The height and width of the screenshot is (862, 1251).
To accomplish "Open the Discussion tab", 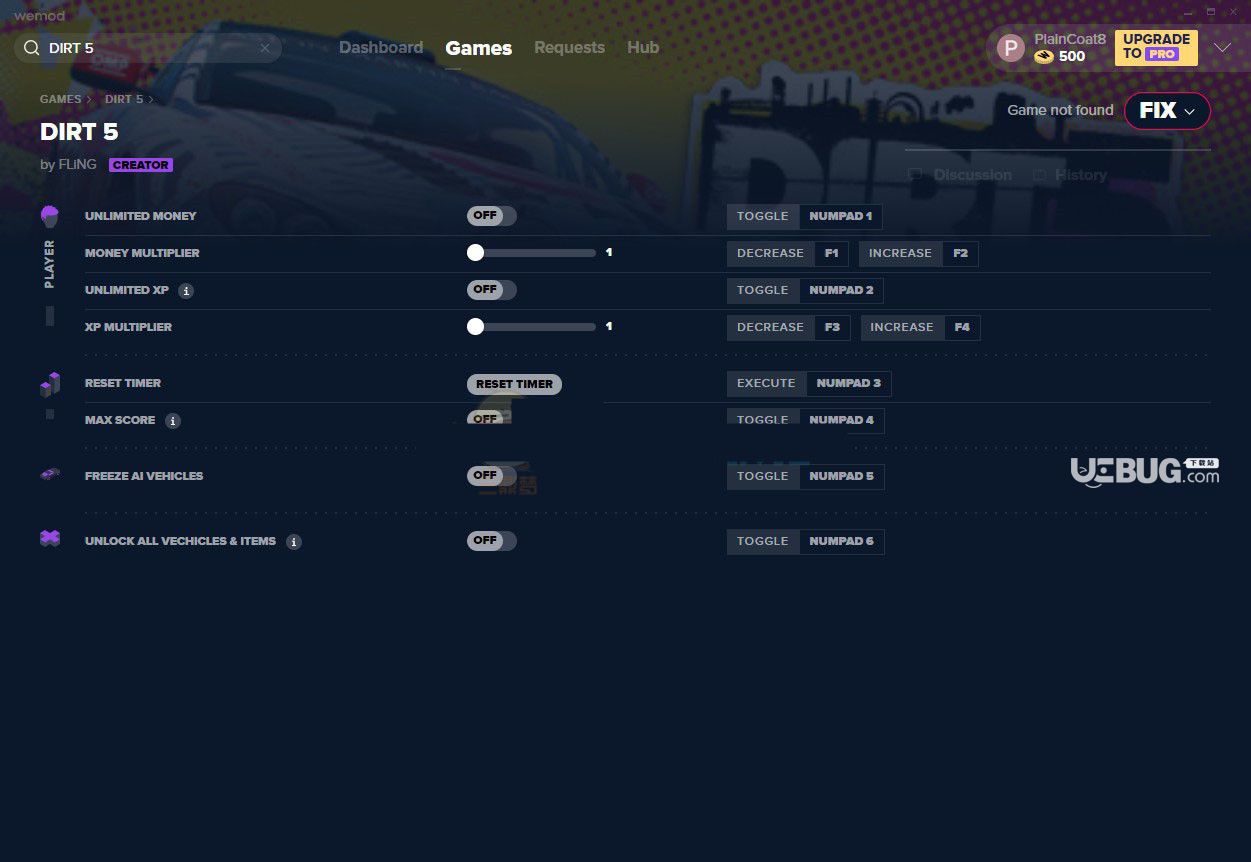I will pos(960,175).
